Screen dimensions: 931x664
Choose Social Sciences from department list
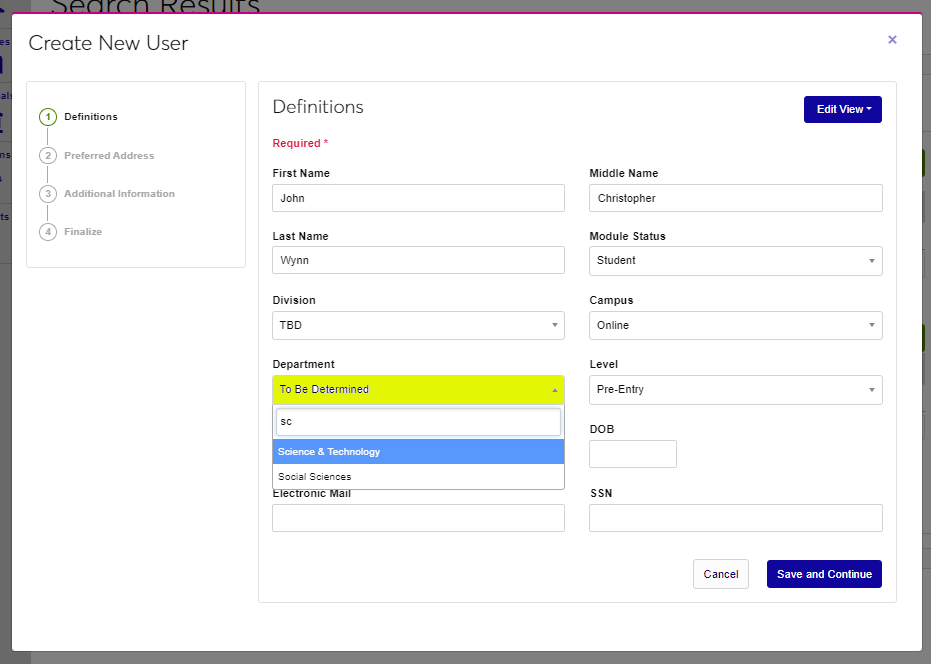click(418, 477)
